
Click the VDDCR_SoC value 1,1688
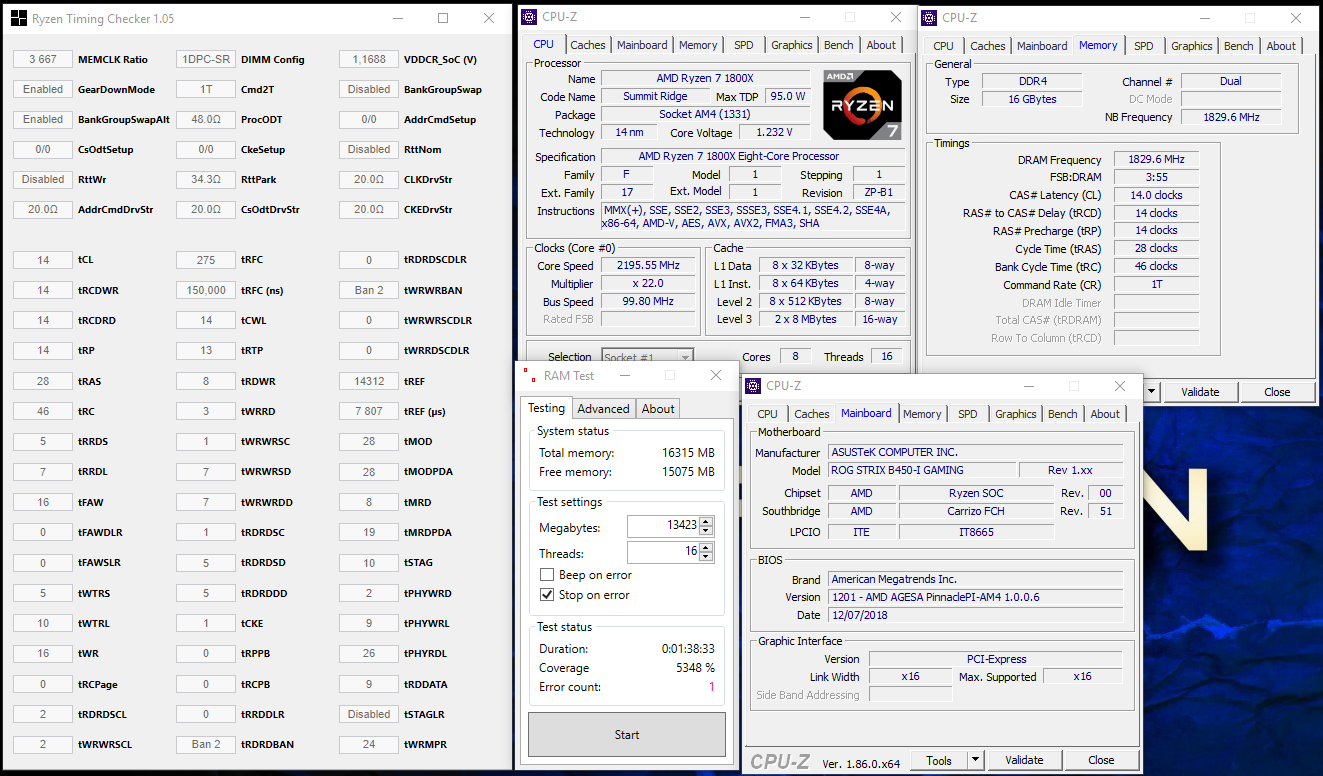369,59
